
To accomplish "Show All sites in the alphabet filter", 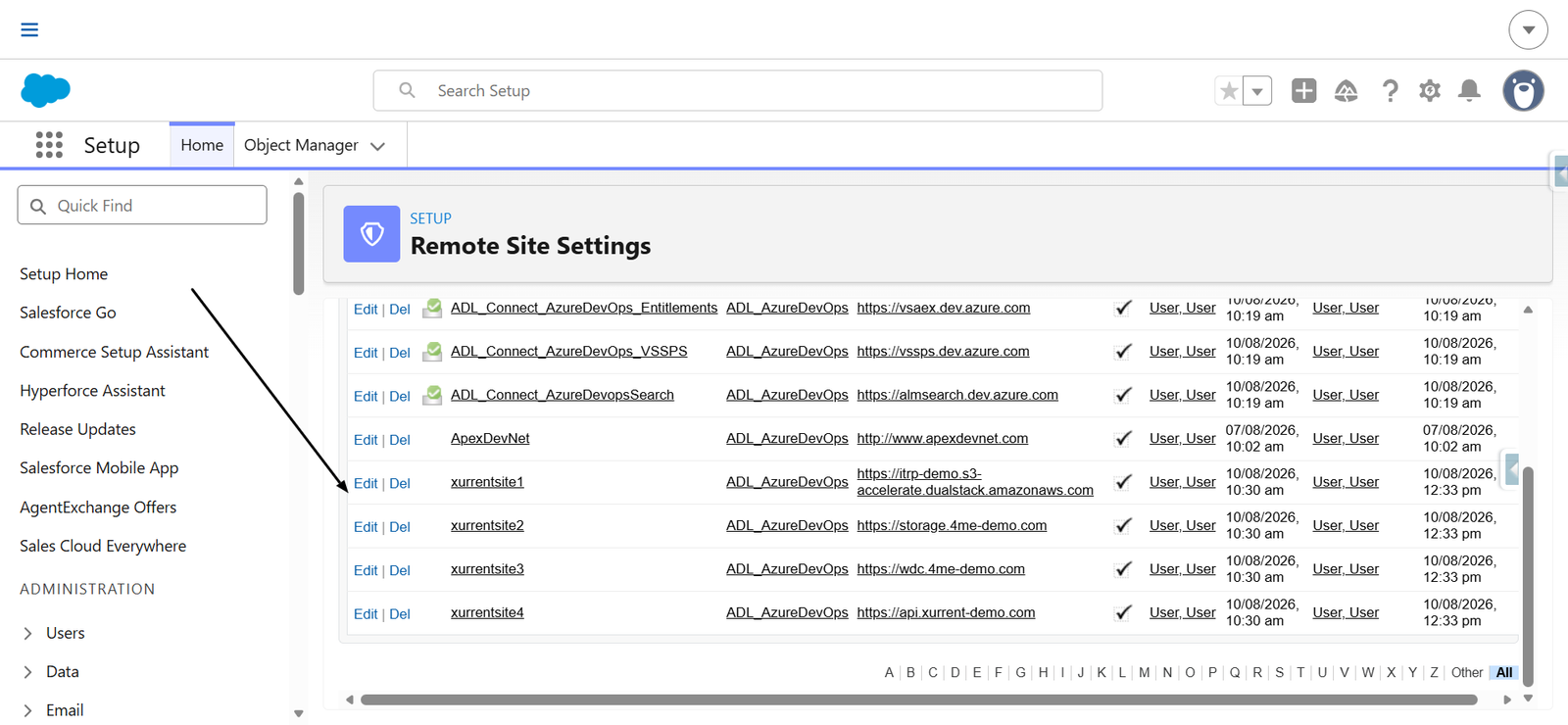I will (x=1504, y=672).
